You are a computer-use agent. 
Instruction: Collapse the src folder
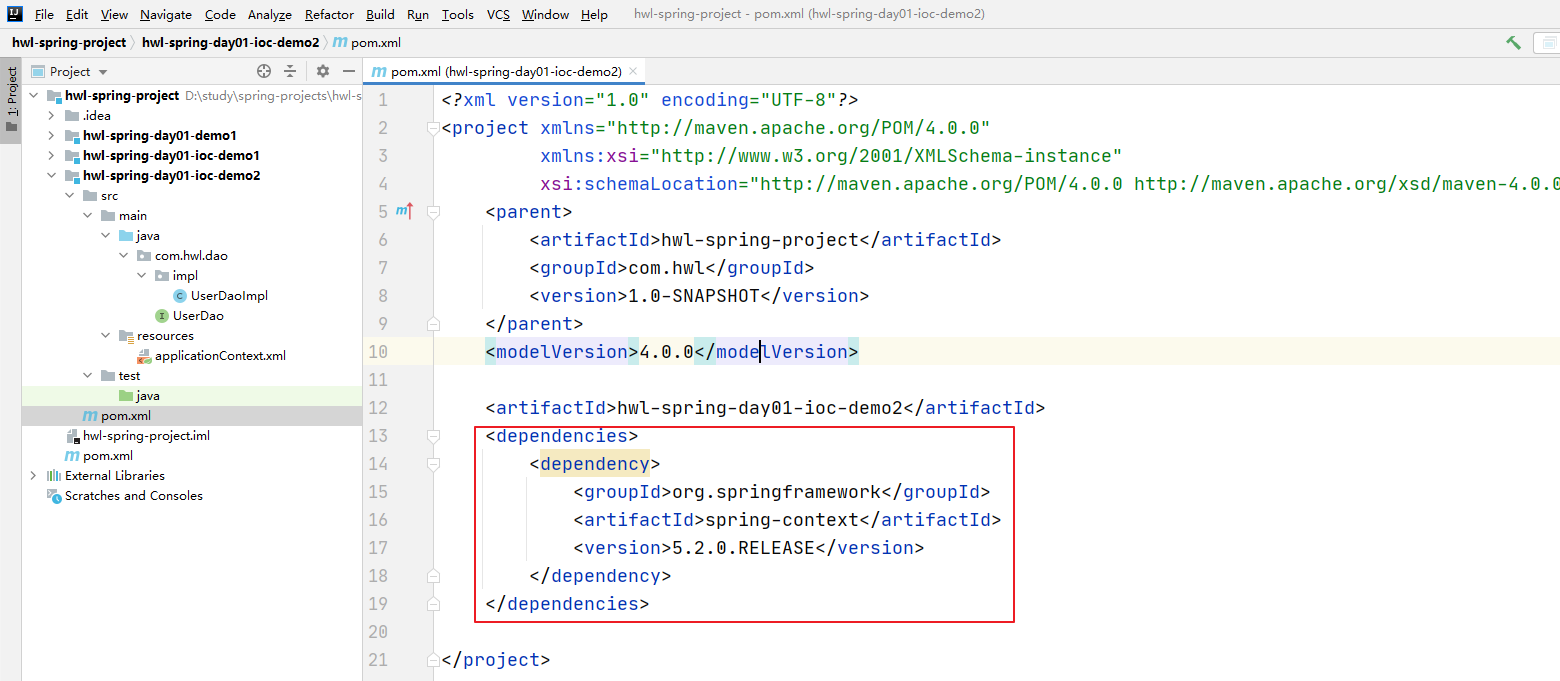pos(70,196)
